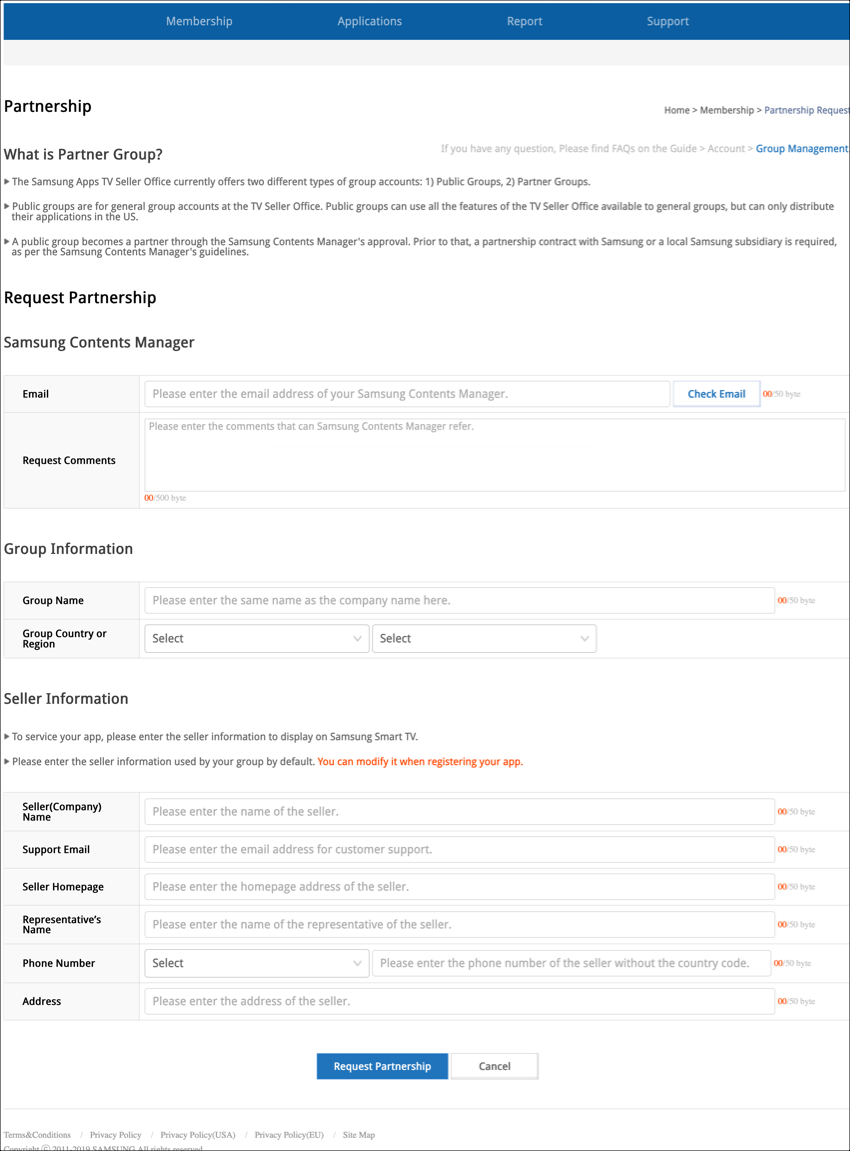Focus the Support Email input field
This screenshot has height=1151, width=850.
(459, 849)
